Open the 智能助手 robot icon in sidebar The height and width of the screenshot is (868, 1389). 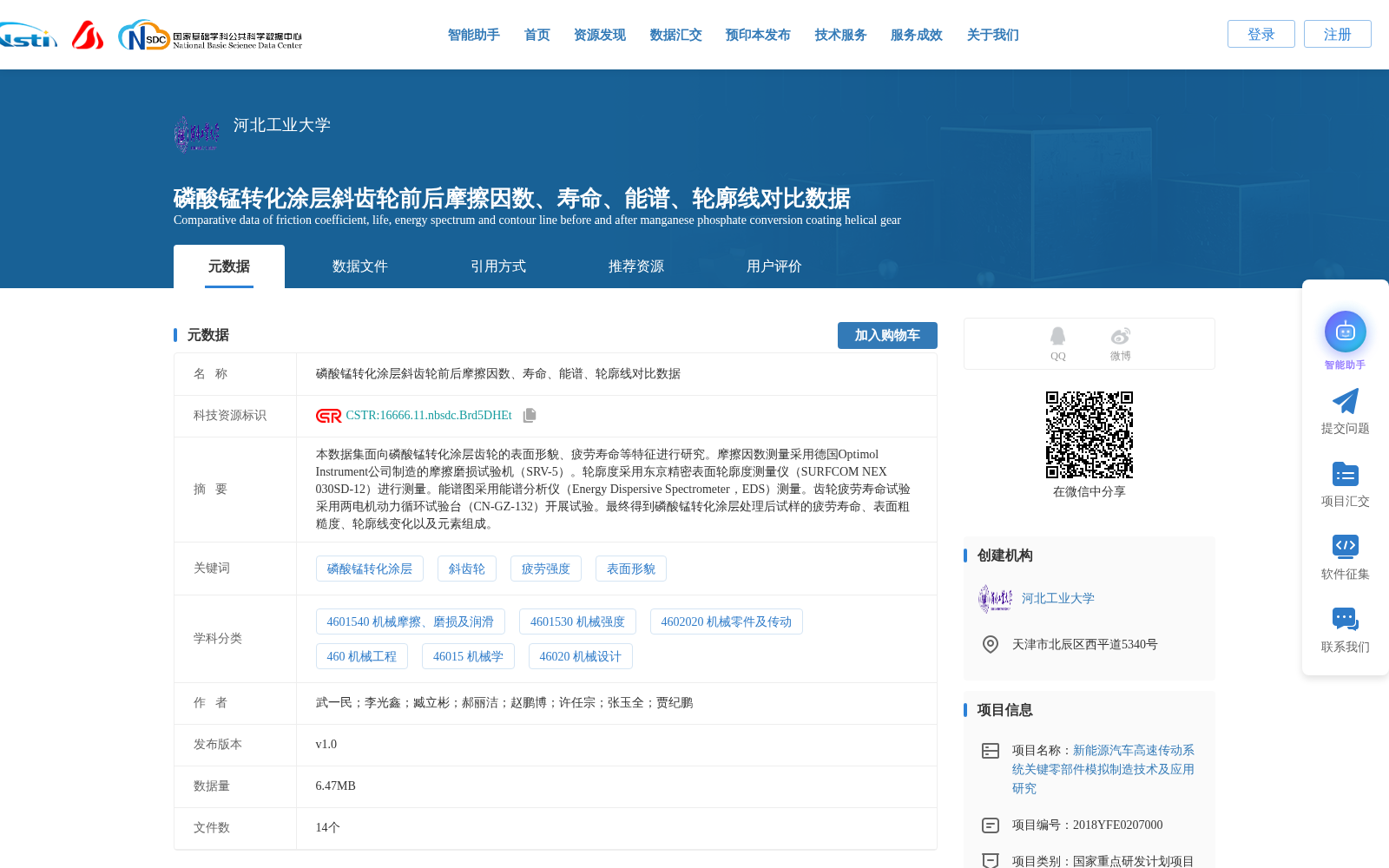(1346, 332)
